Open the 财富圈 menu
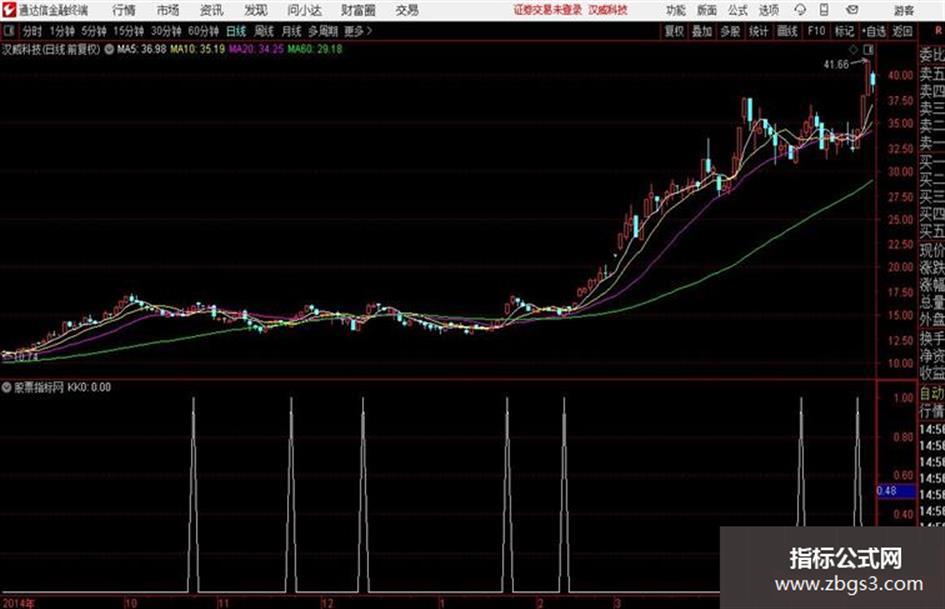Image resolution: width=945 pixels, height=609 pixels. (x=359, y=10)
